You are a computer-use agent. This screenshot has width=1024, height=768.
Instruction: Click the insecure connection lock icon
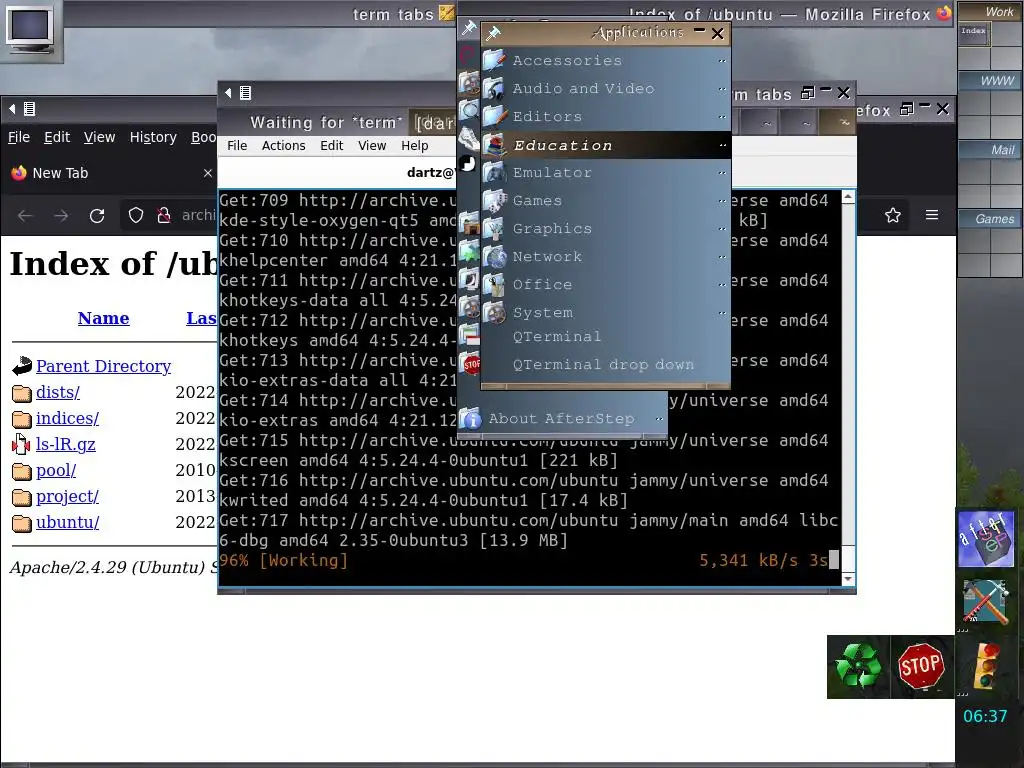[164, 216]
